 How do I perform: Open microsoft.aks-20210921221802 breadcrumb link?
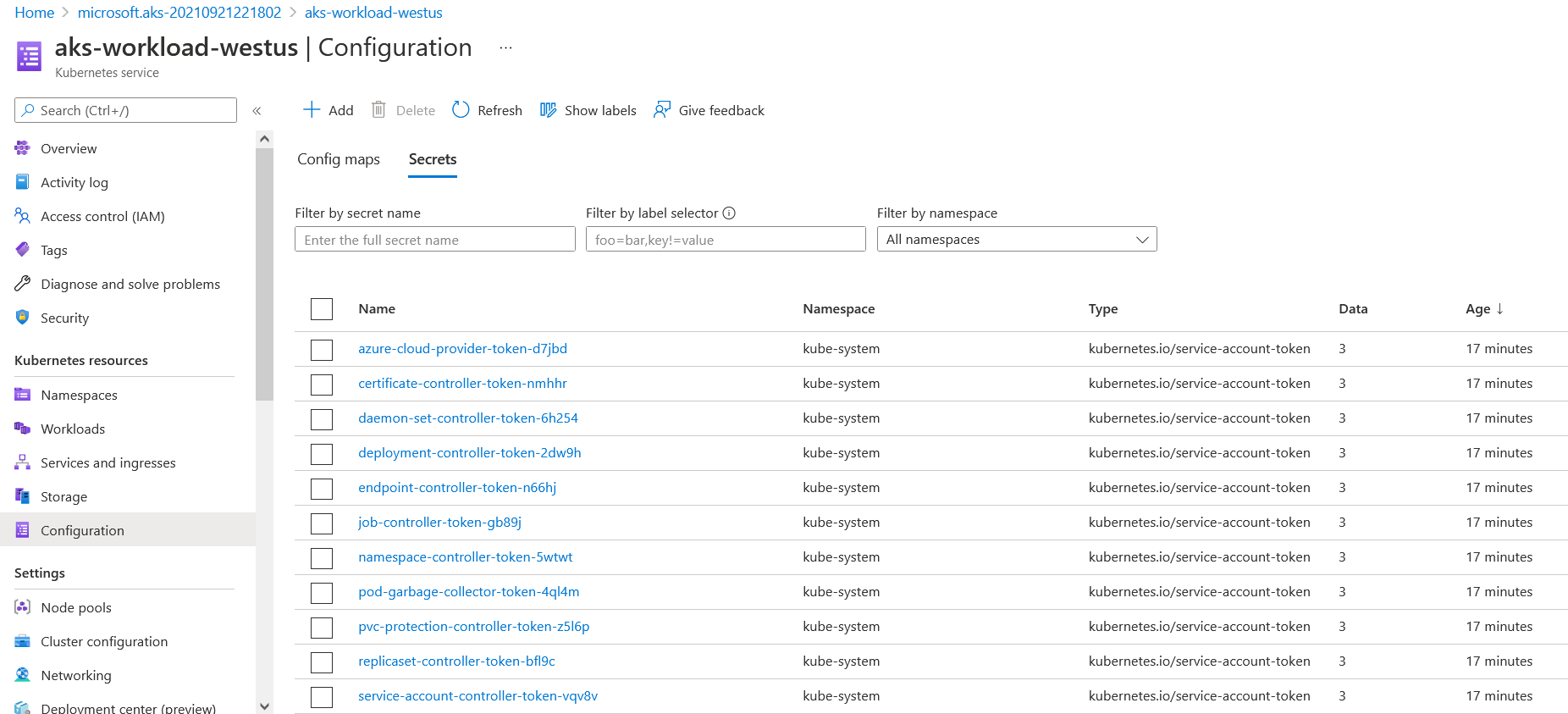pos(179,13)
